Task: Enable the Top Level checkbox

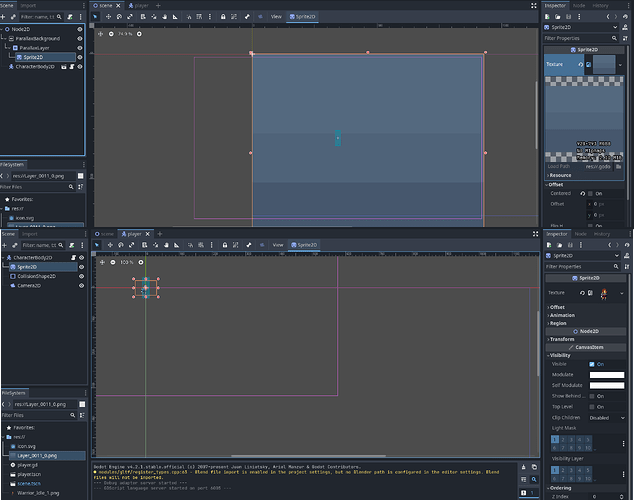Action: point(592,407)
